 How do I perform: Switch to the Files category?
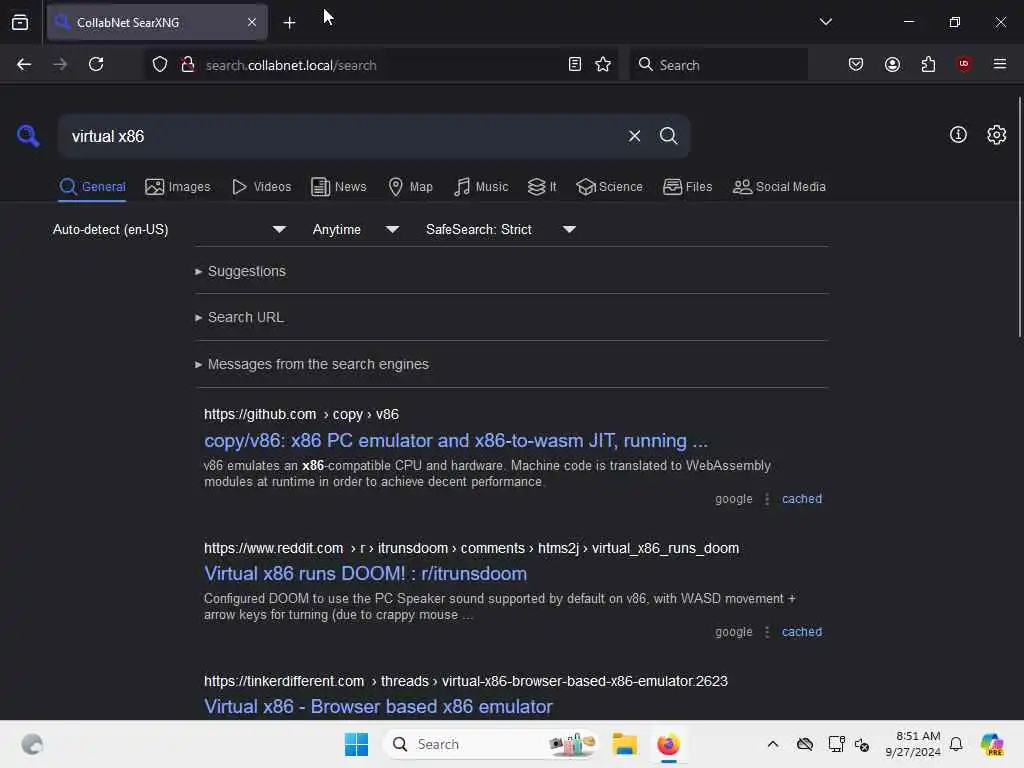pos(687,187)
